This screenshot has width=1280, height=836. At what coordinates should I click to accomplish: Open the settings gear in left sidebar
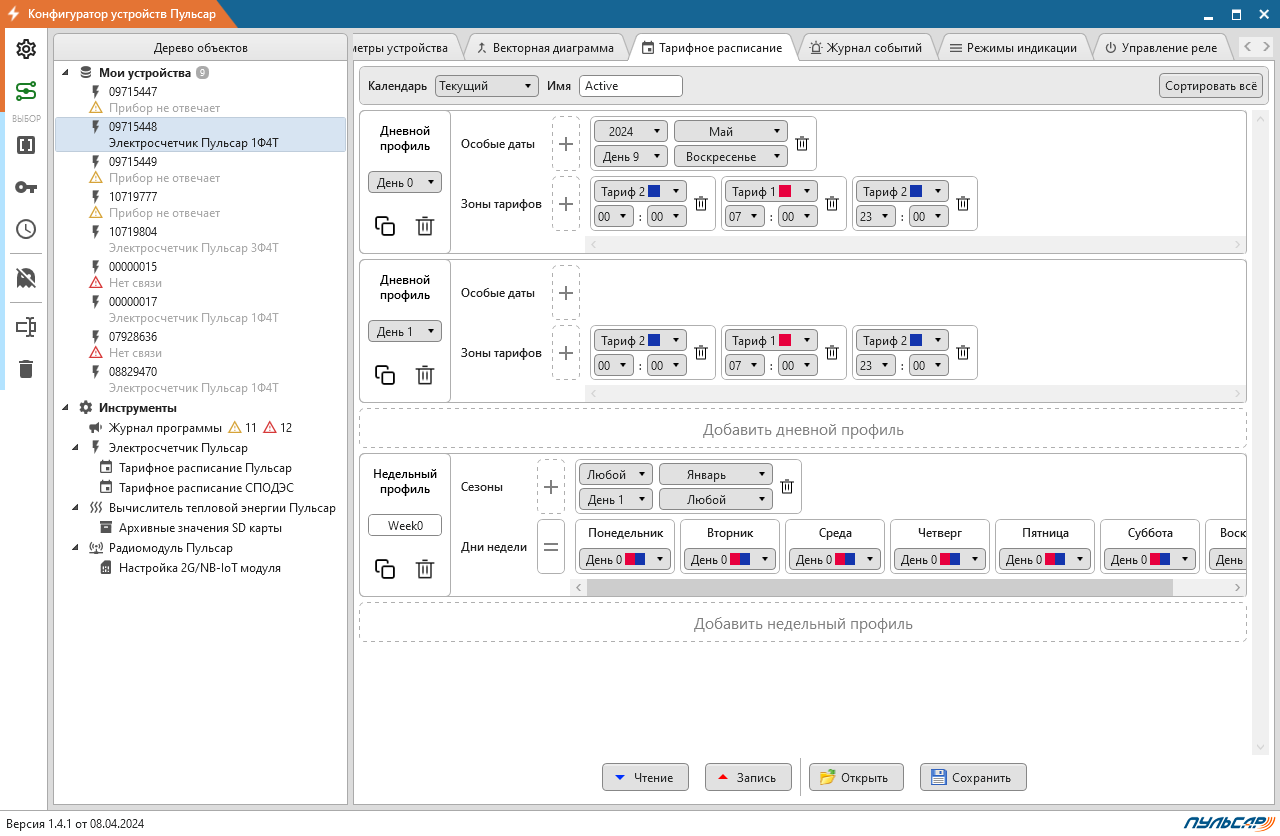pos(26,49)
